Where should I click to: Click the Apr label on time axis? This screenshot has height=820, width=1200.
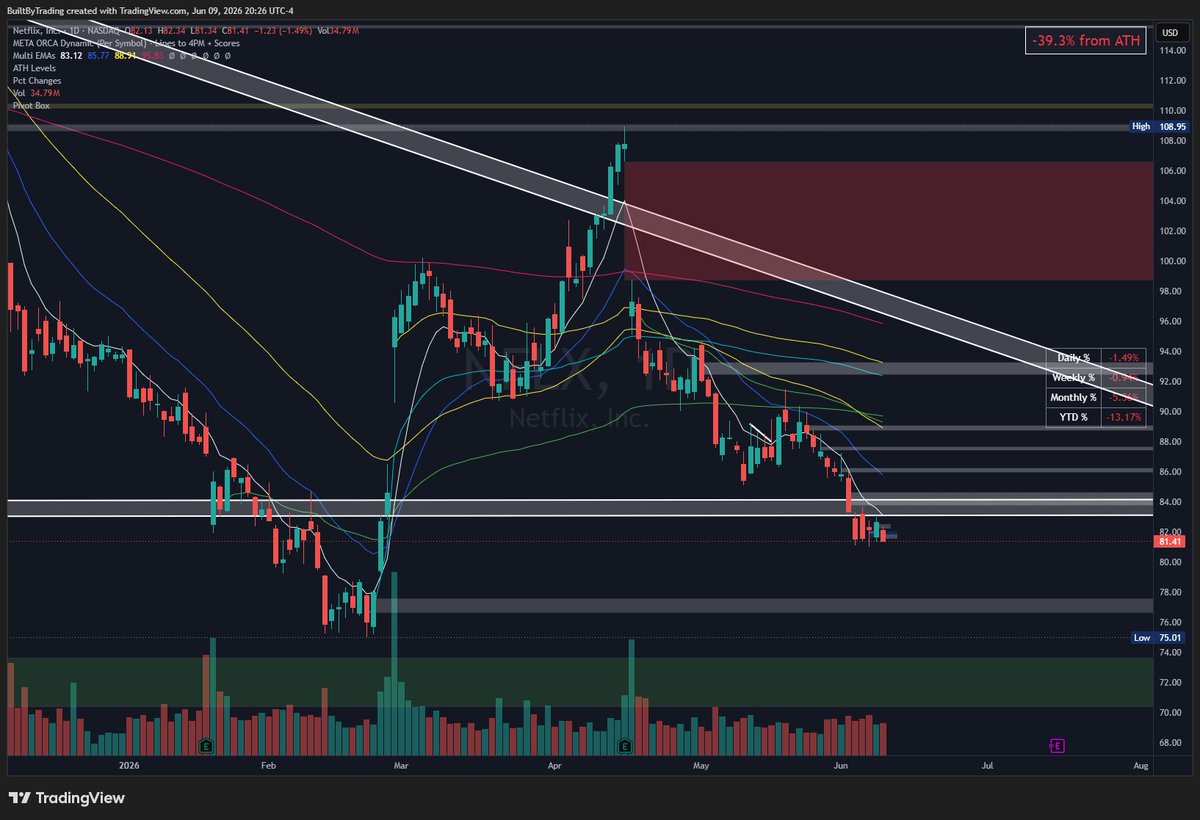tap(557, 765)
